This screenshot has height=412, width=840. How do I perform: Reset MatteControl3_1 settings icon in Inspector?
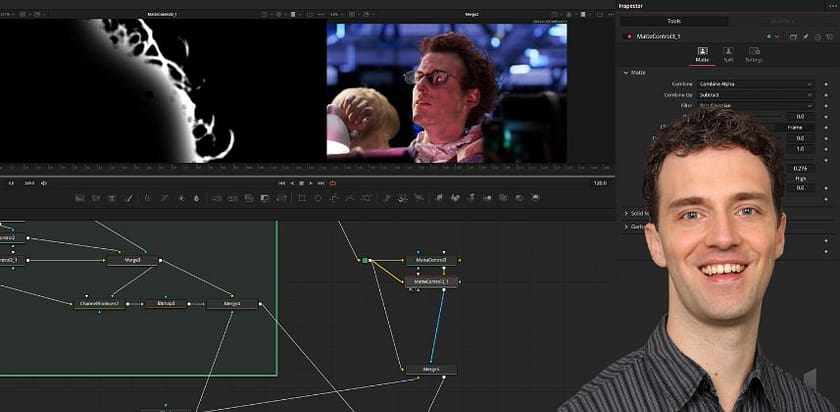coord(829,36)
